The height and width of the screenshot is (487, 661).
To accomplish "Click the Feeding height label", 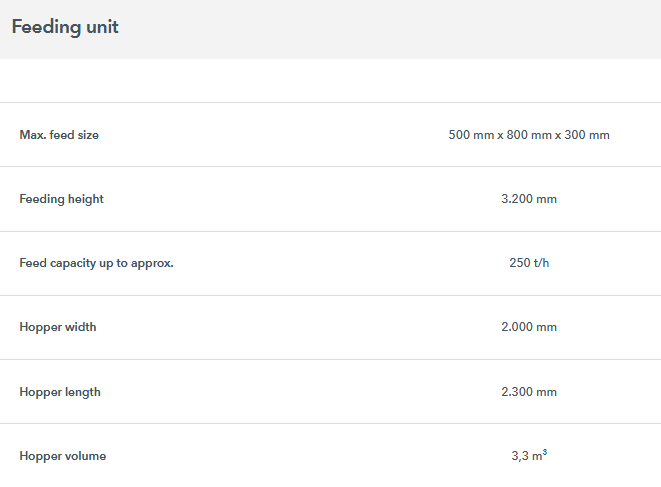I will (x=61, y=199).
